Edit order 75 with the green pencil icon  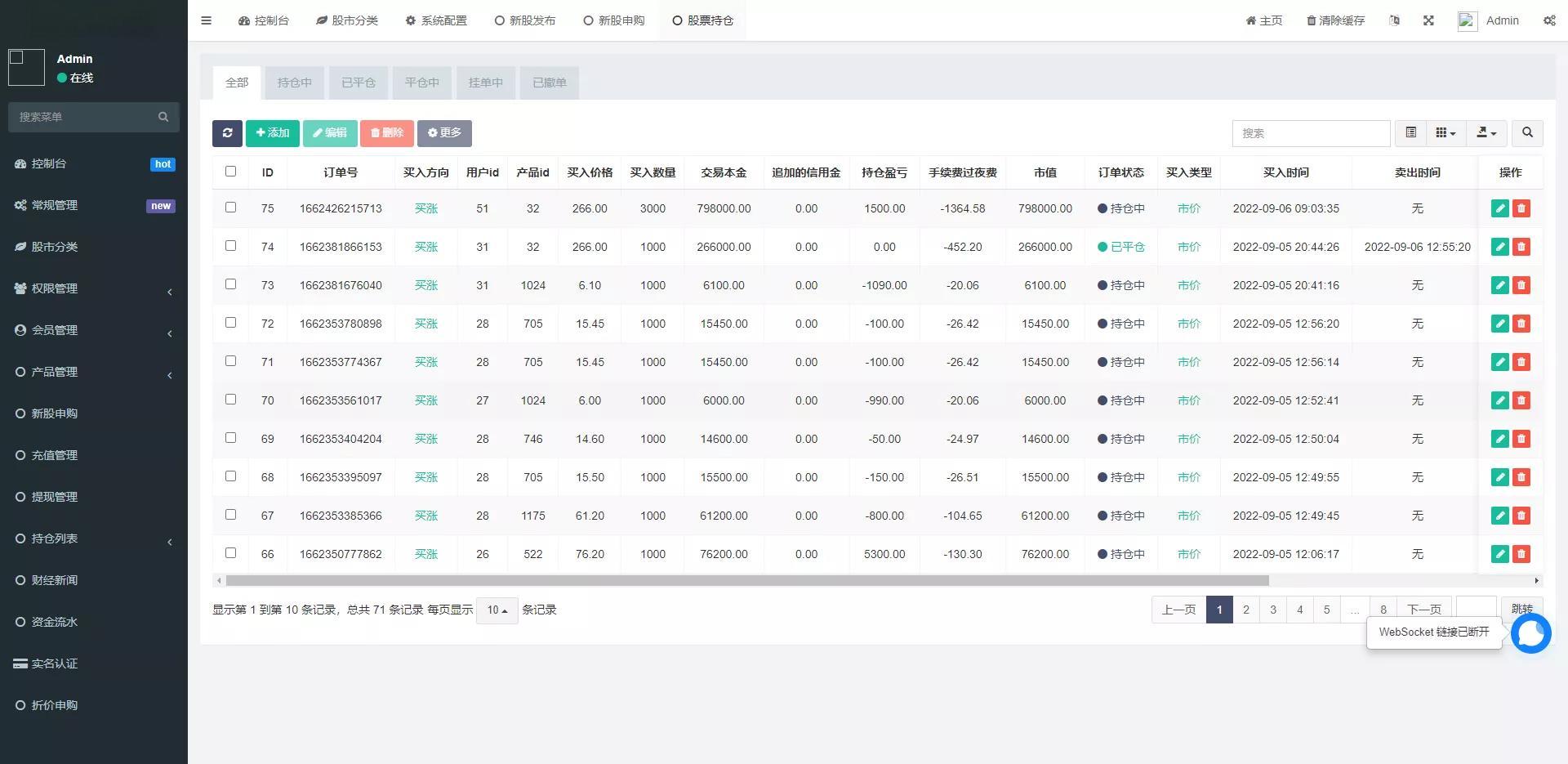(1499, 208)
